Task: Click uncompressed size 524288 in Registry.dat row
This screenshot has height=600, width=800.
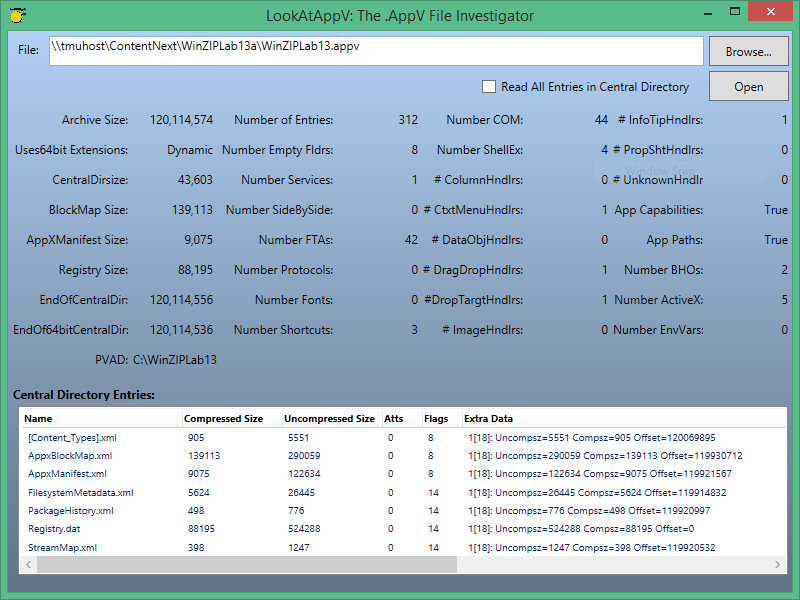Action: click(304, 529)
